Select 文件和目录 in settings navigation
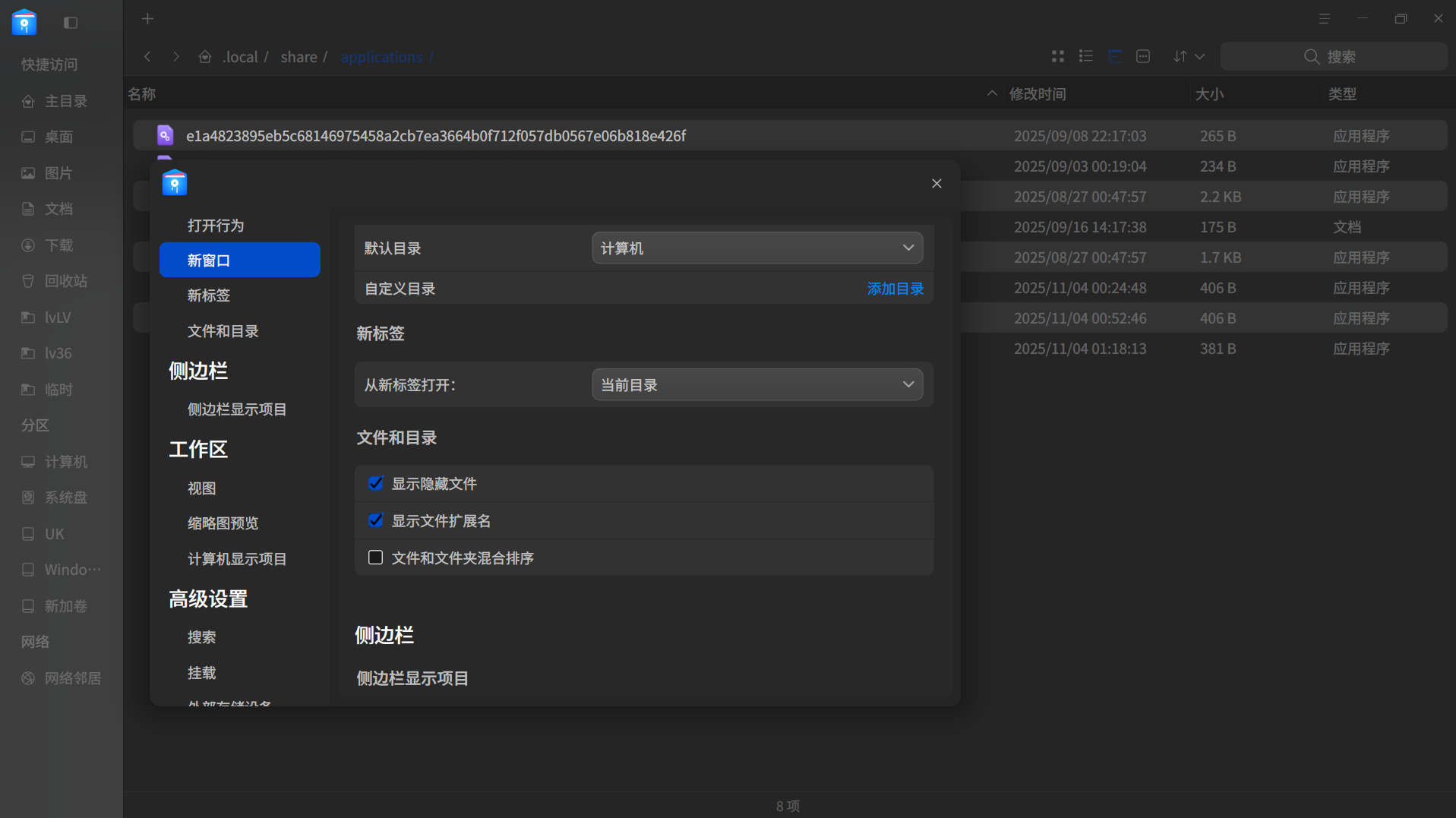 [x=223, y=331]
